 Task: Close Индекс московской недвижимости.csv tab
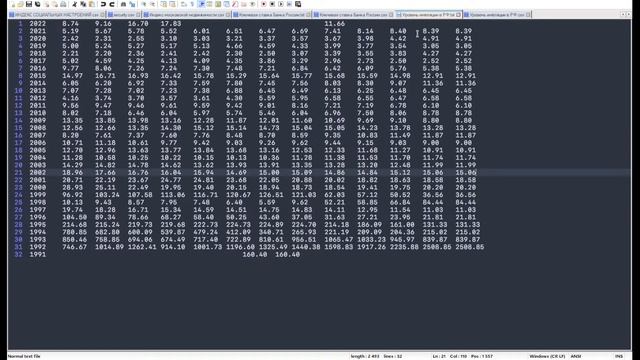coord(228,15)
